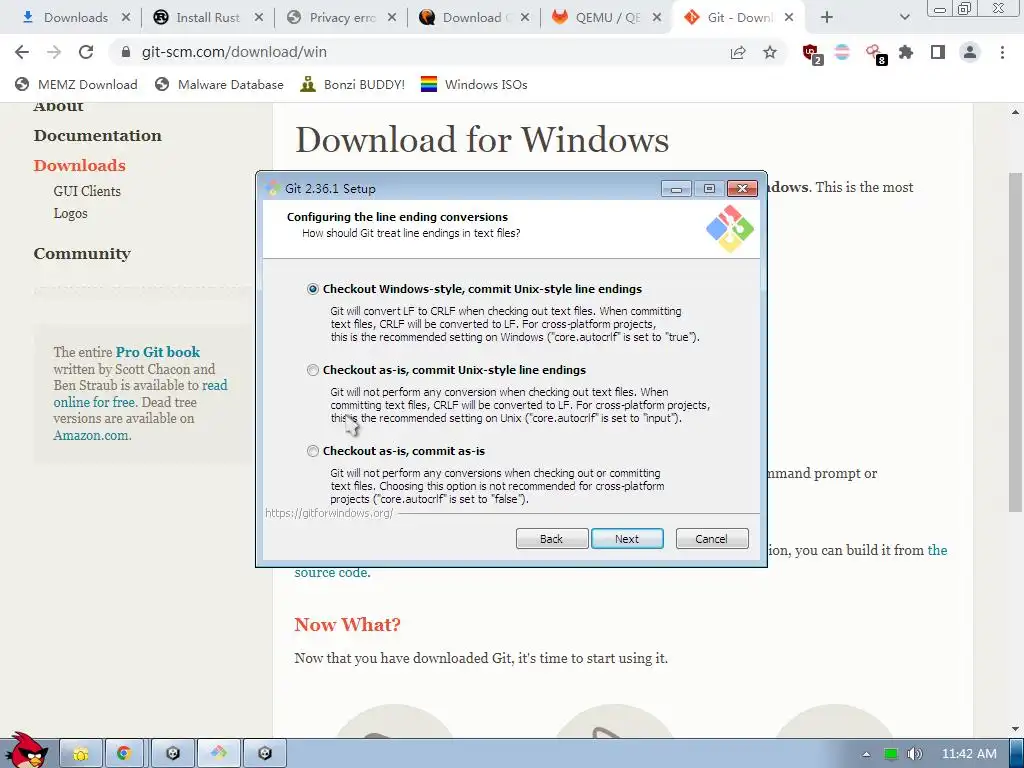Open the source code link
Viewport: 1024px width, 768px height.
tap(332, 573)
